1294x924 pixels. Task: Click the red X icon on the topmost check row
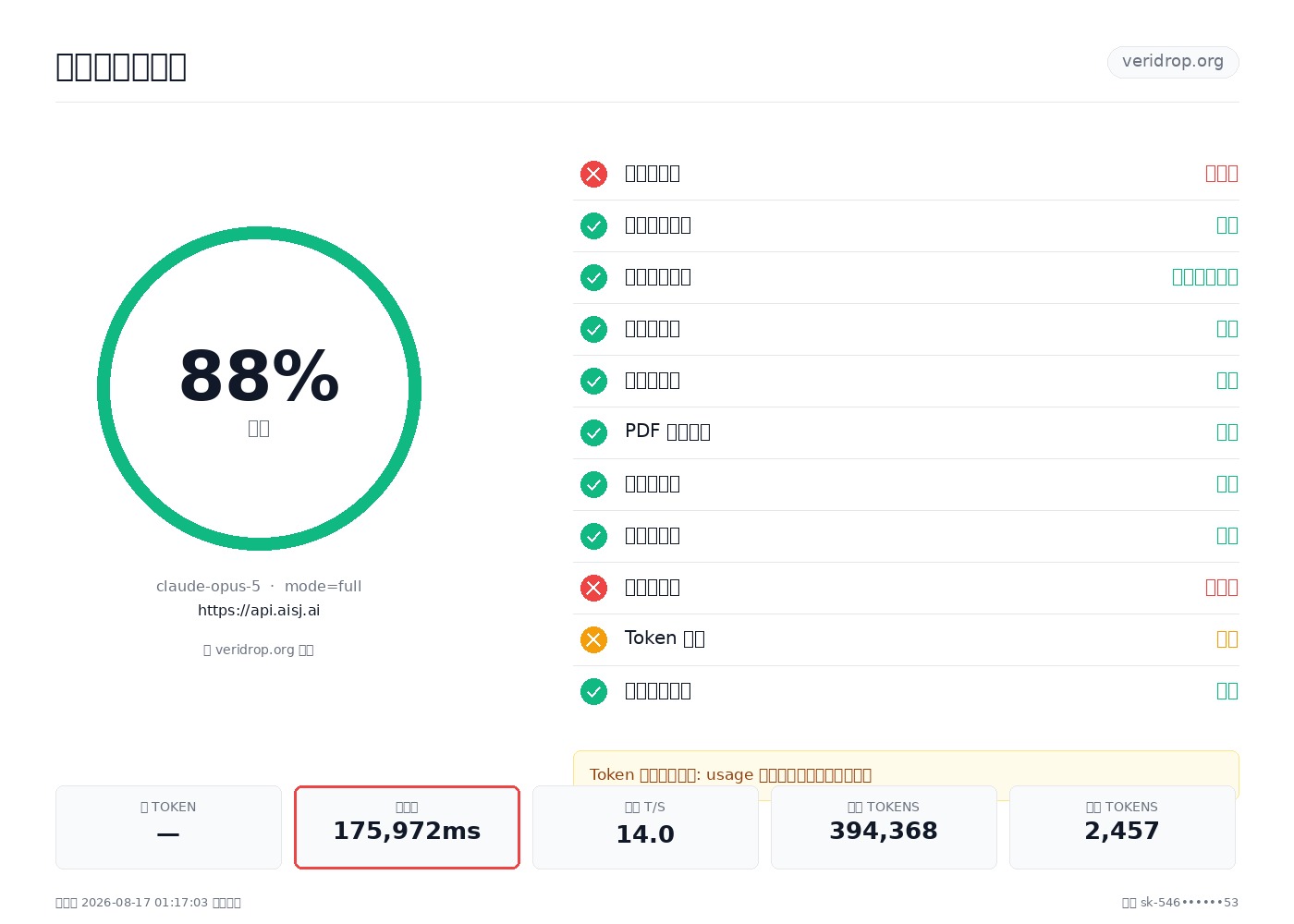click(593, 174)
